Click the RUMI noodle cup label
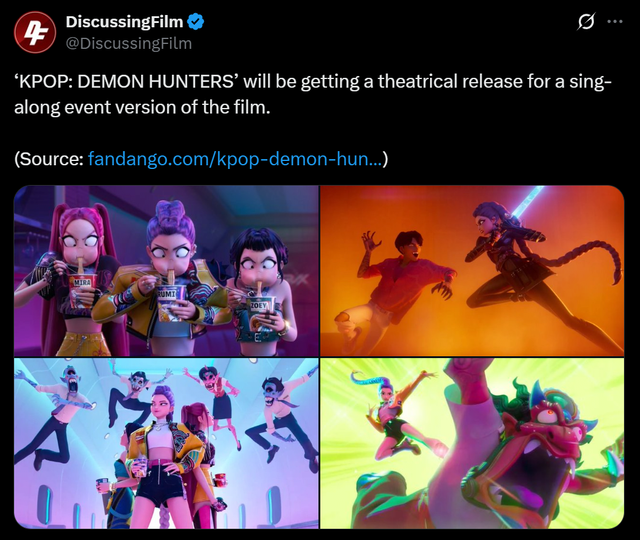Viewport: 640px width, 540px height. pos(167,294)
